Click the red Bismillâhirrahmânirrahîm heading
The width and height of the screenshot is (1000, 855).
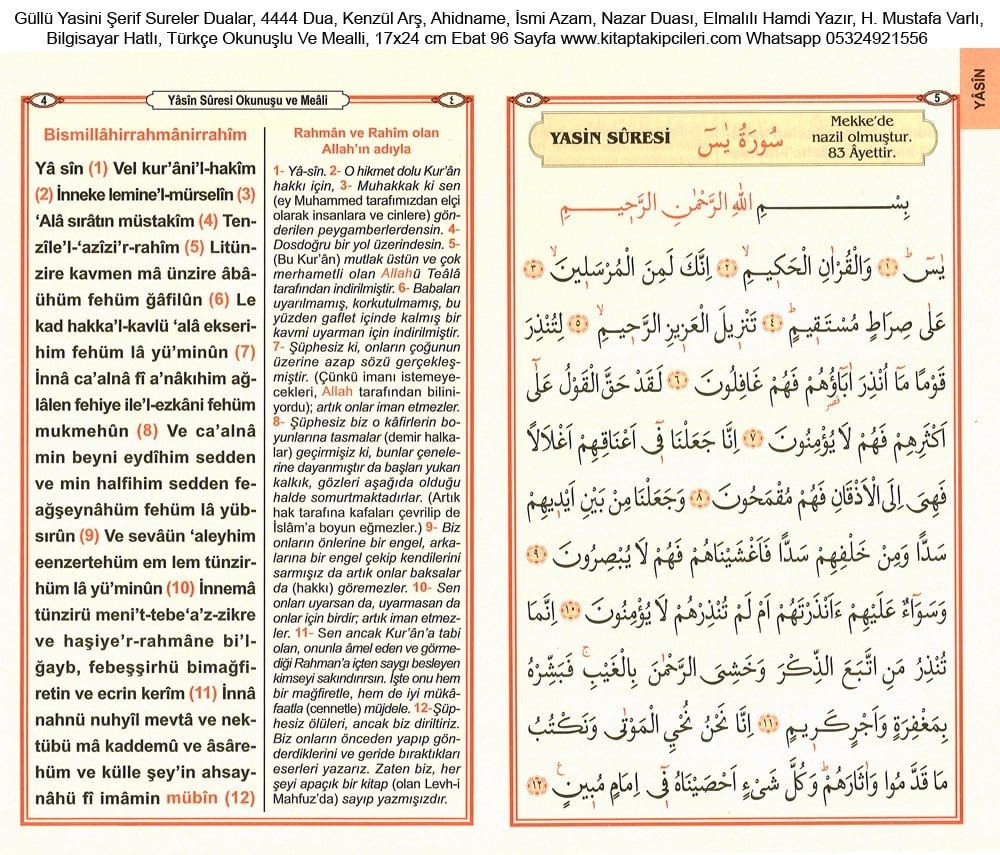145,135
